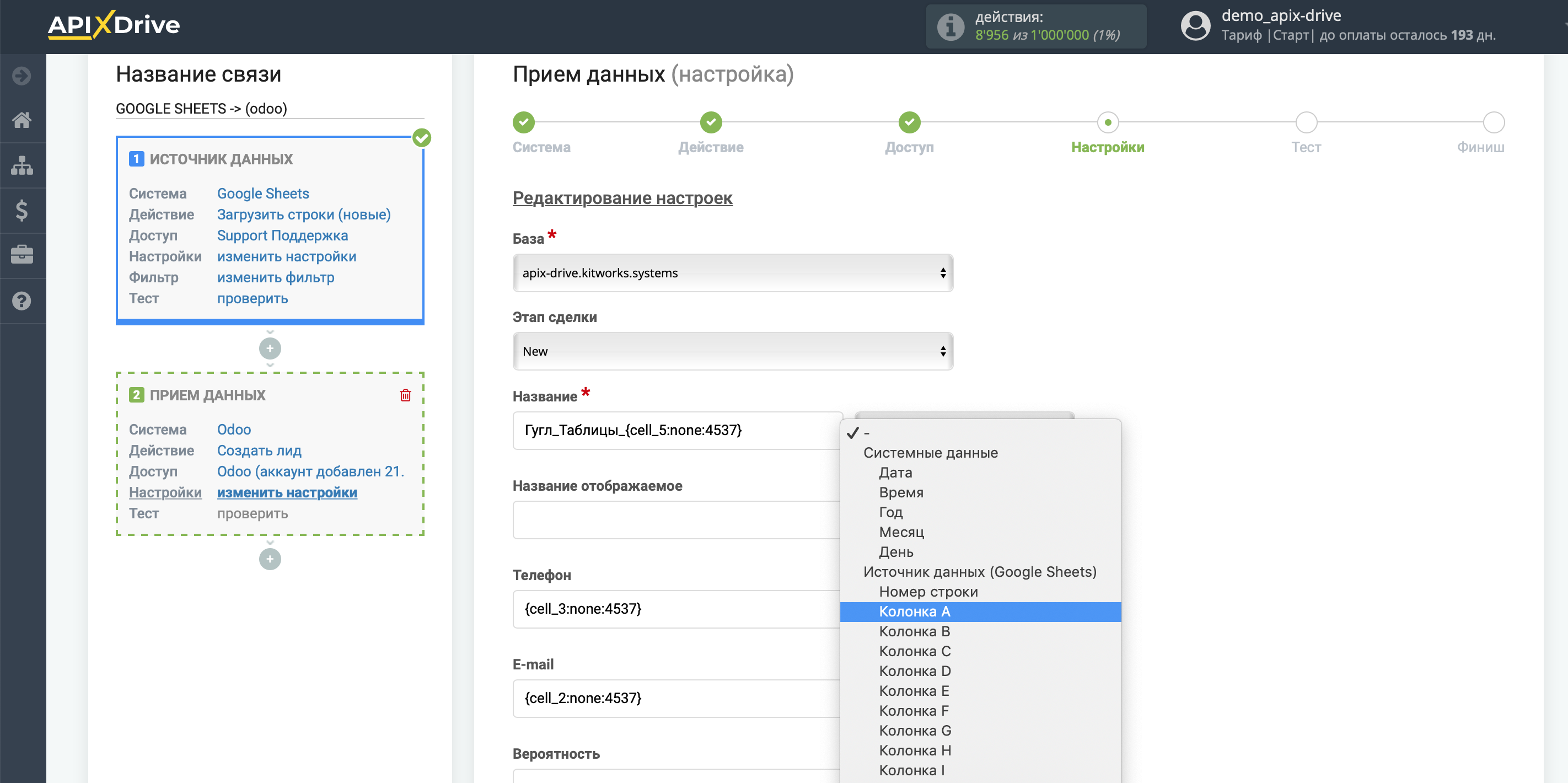Choose Месяц in the dropdown list
This screenshot has height=783, width=1568.
[x=981, y=532]
